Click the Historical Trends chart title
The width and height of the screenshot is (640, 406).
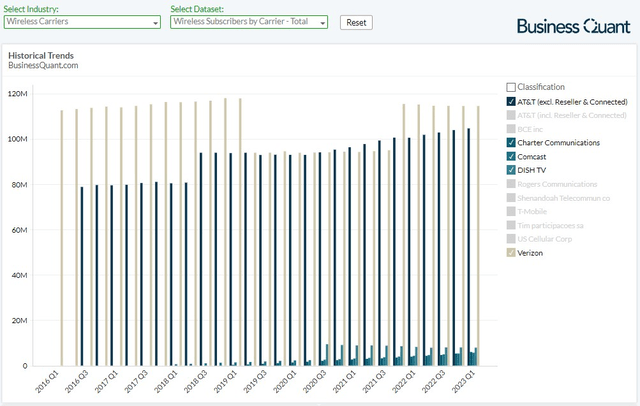(41, 55)
